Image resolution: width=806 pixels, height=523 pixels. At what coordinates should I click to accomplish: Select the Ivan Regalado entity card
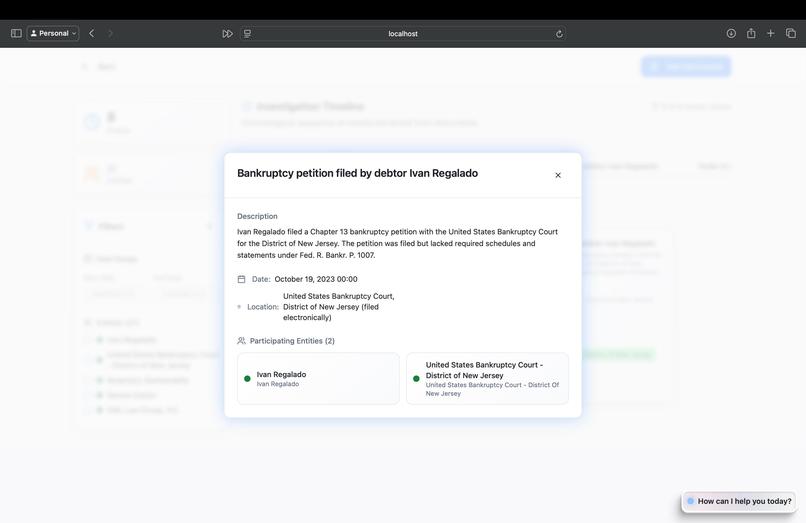(x=318, y=378)
